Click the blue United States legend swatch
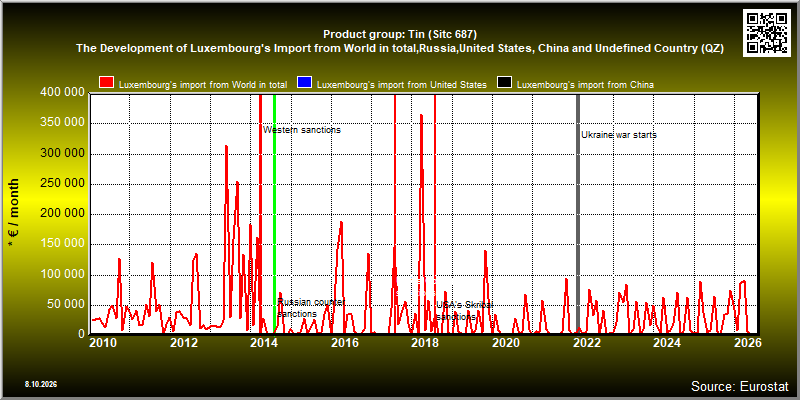The width and height of the screenshot is (800, 400). coord(305,84)
